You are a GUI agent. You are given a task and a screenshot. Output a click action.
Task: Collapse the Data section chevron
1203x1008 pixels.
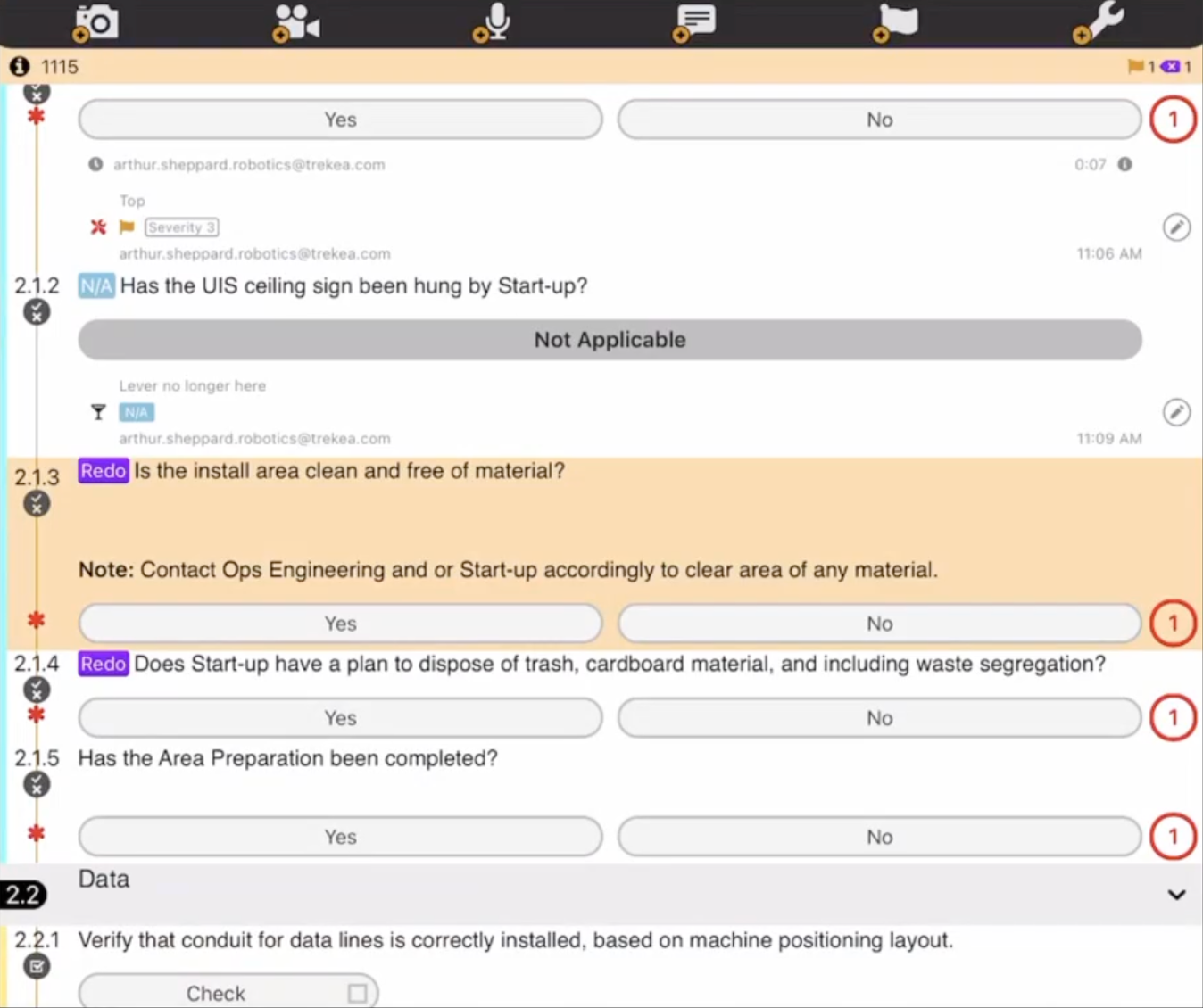coord(1176,895)
